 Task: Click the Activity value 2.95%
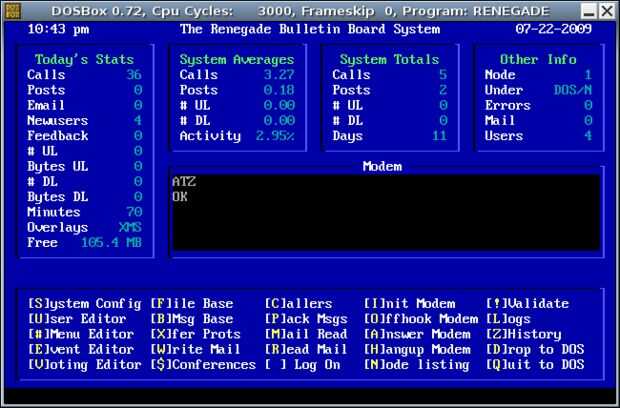(x=275, y=136)
